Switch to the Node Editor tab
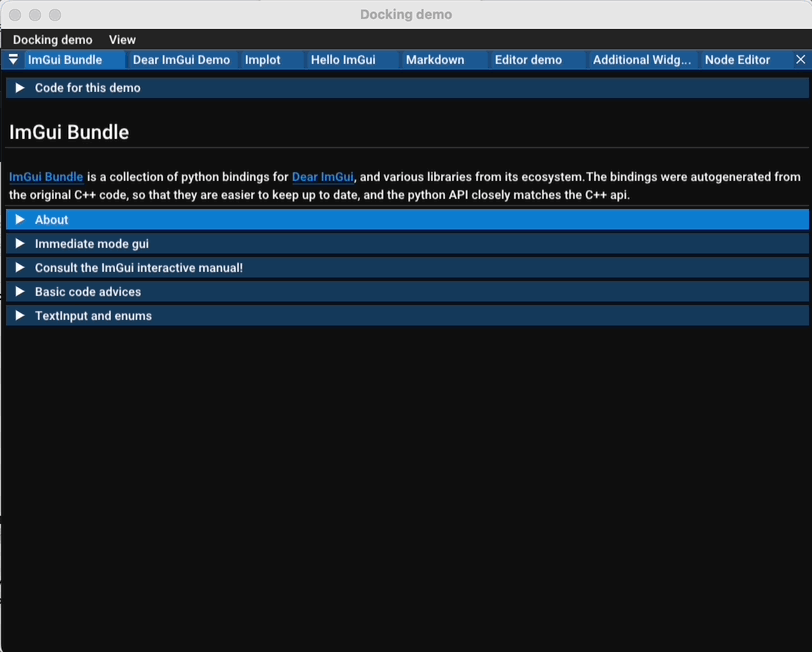Image resolution: width=812 pixels, height=652 pixels. (745, 60)
